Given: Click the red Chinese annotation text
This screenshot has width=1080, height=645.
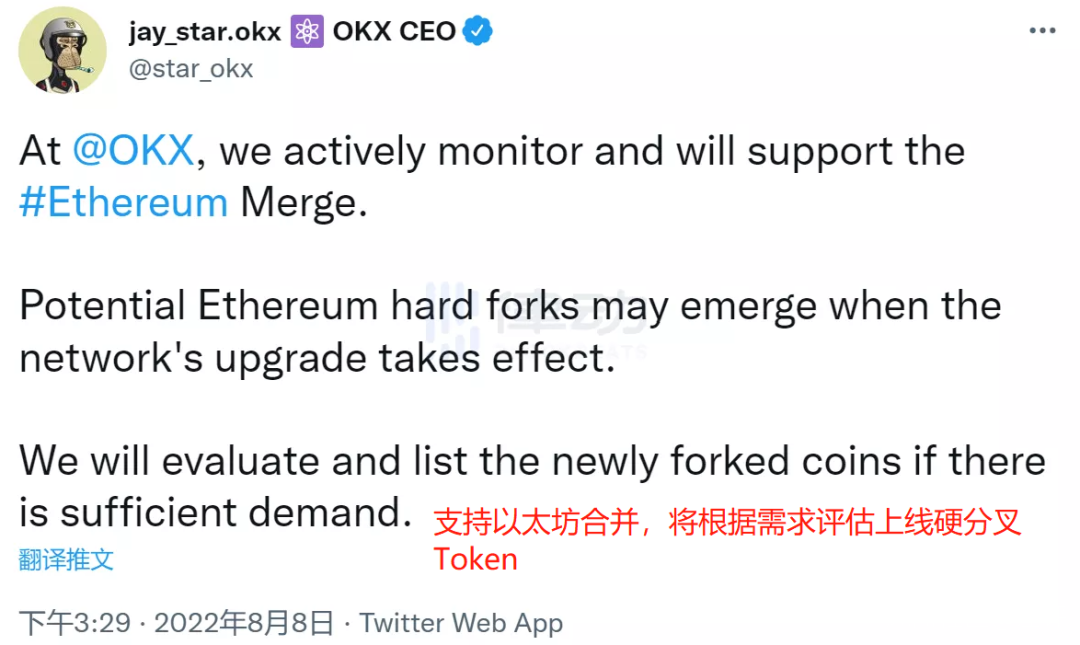Looking at the screenshot, I should [727, 522].
